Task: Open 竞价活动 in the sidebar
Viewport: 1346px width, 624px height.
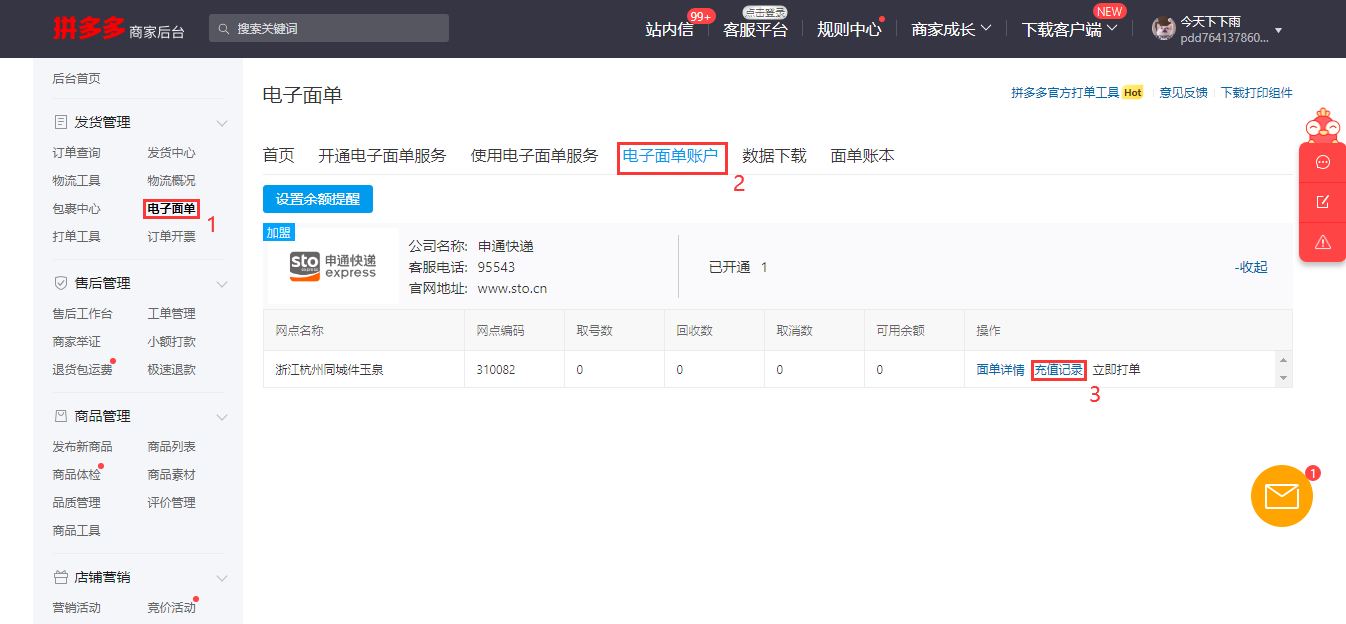Action: (x=172, y=608)
